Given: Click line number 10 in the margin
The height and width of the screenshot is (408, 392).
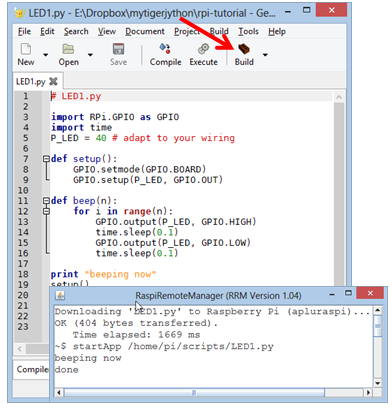Looking at the screenshot, I should pos(23,190).
